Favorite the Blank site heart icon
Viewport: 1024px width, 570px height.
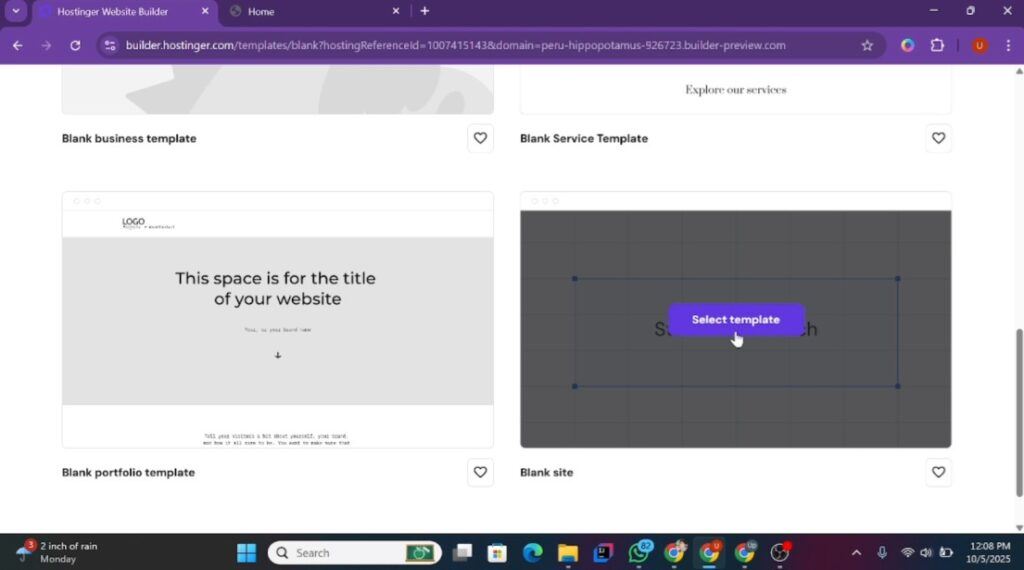click(938, 472)
